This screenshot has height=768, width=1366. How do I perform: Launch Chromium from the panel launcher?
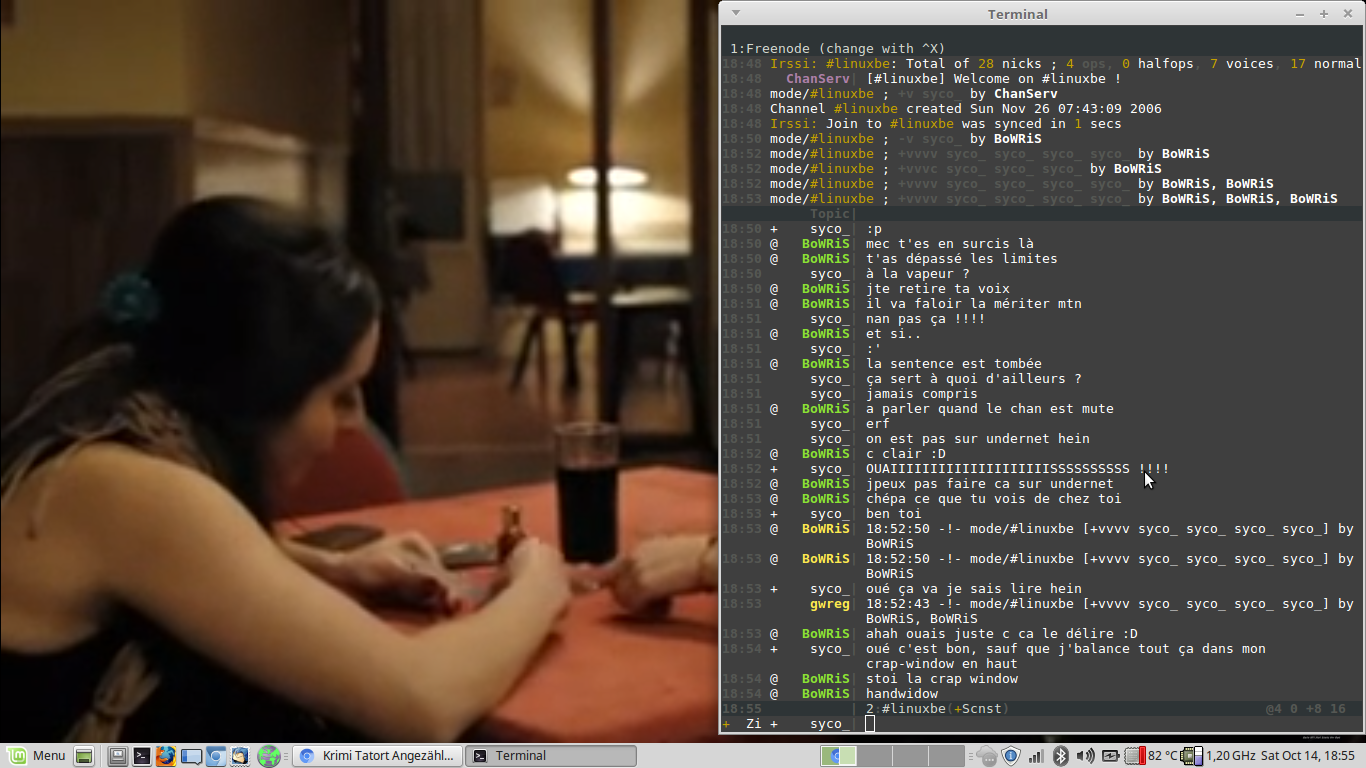216,756
